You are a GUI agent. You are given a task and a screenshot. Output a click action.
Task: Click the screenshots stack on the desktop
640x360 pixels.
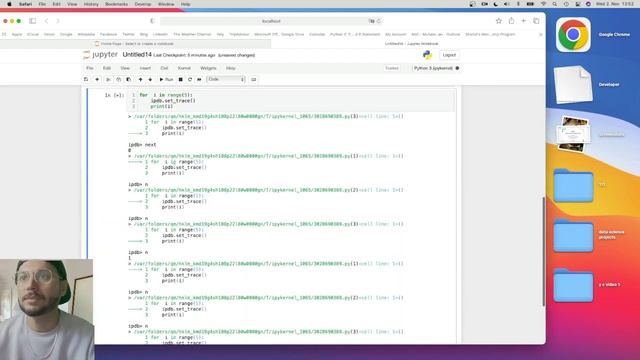click(x=573, y=134)
